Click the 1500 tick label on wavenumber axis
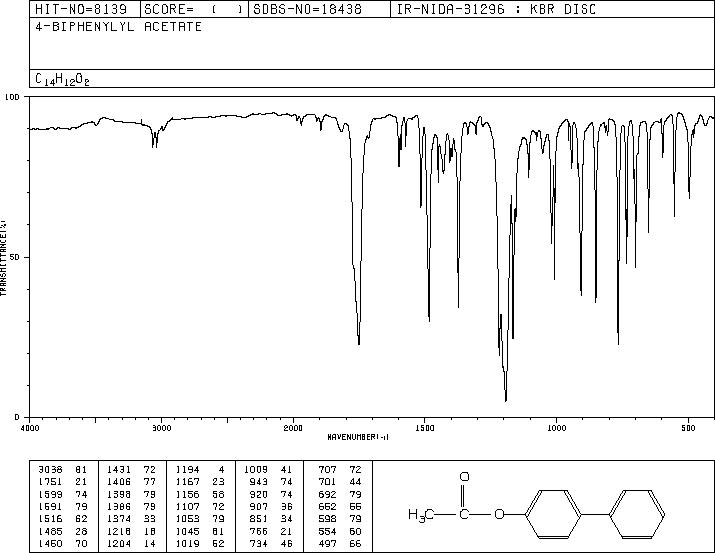This screenshot has width=715, height=553. [x=425, y=428]
